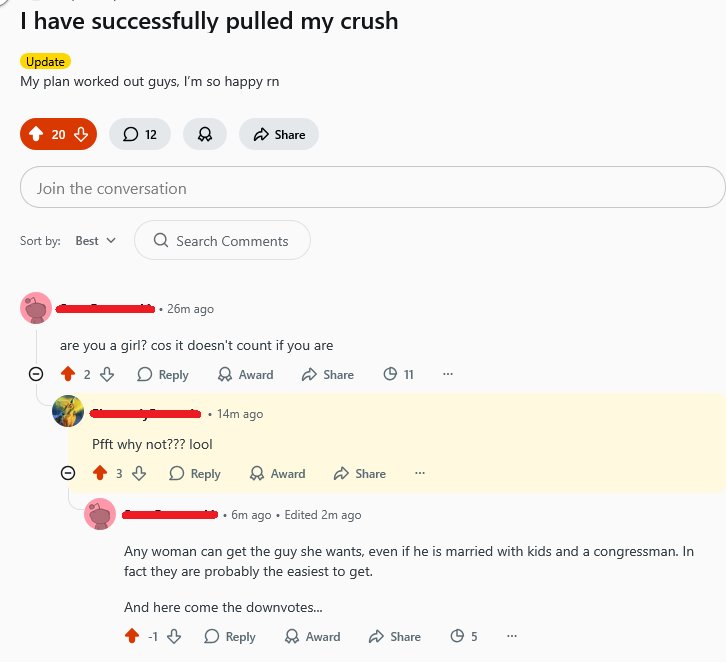Click the Update flair tag
726x662 pixels.
point(45,62)
